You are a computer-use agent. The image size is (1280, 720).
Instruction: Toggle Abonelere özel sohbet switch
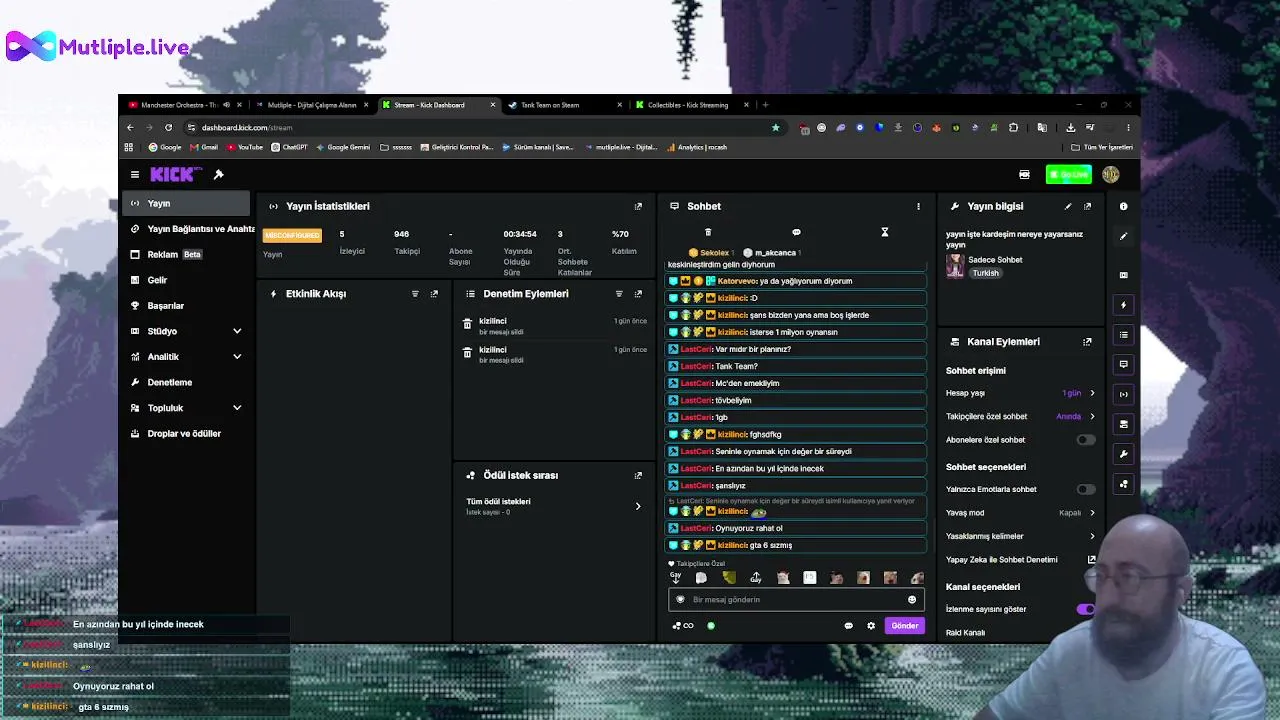(1085, 440)
